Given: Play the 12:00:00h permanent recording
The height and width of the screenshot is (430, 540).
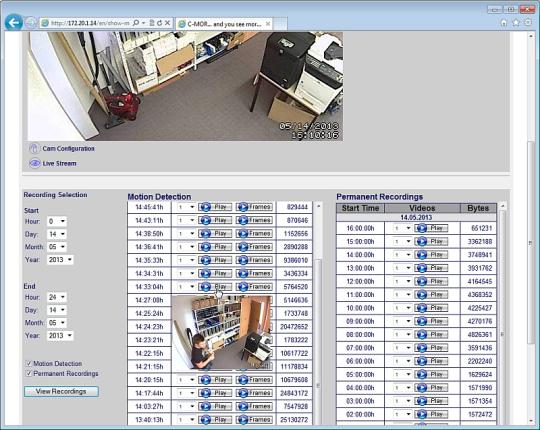Looking at the screenshot, I should [x=432, y=281].
